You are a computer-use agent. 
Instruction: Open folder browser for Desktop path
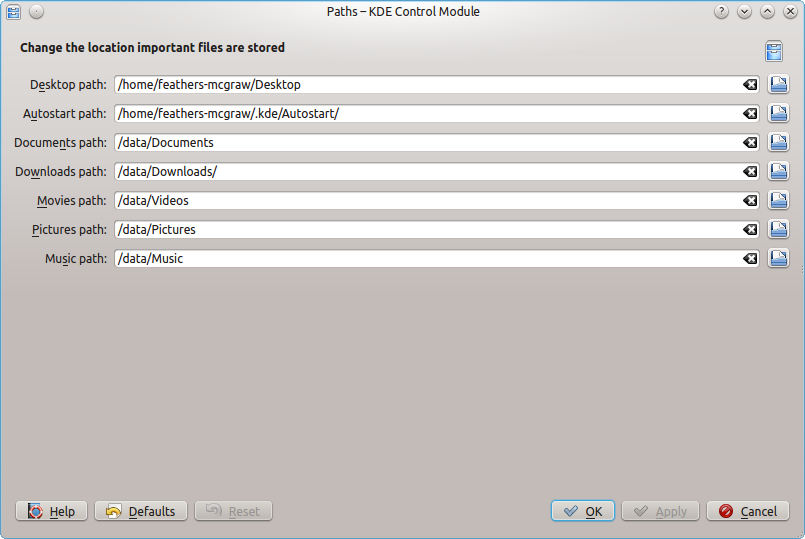click(x=778, y=85)
